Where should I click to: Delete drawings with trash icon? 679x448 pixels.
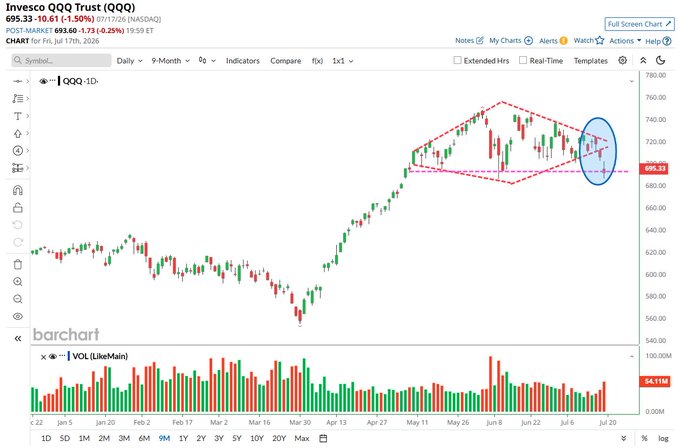(18, 264)
